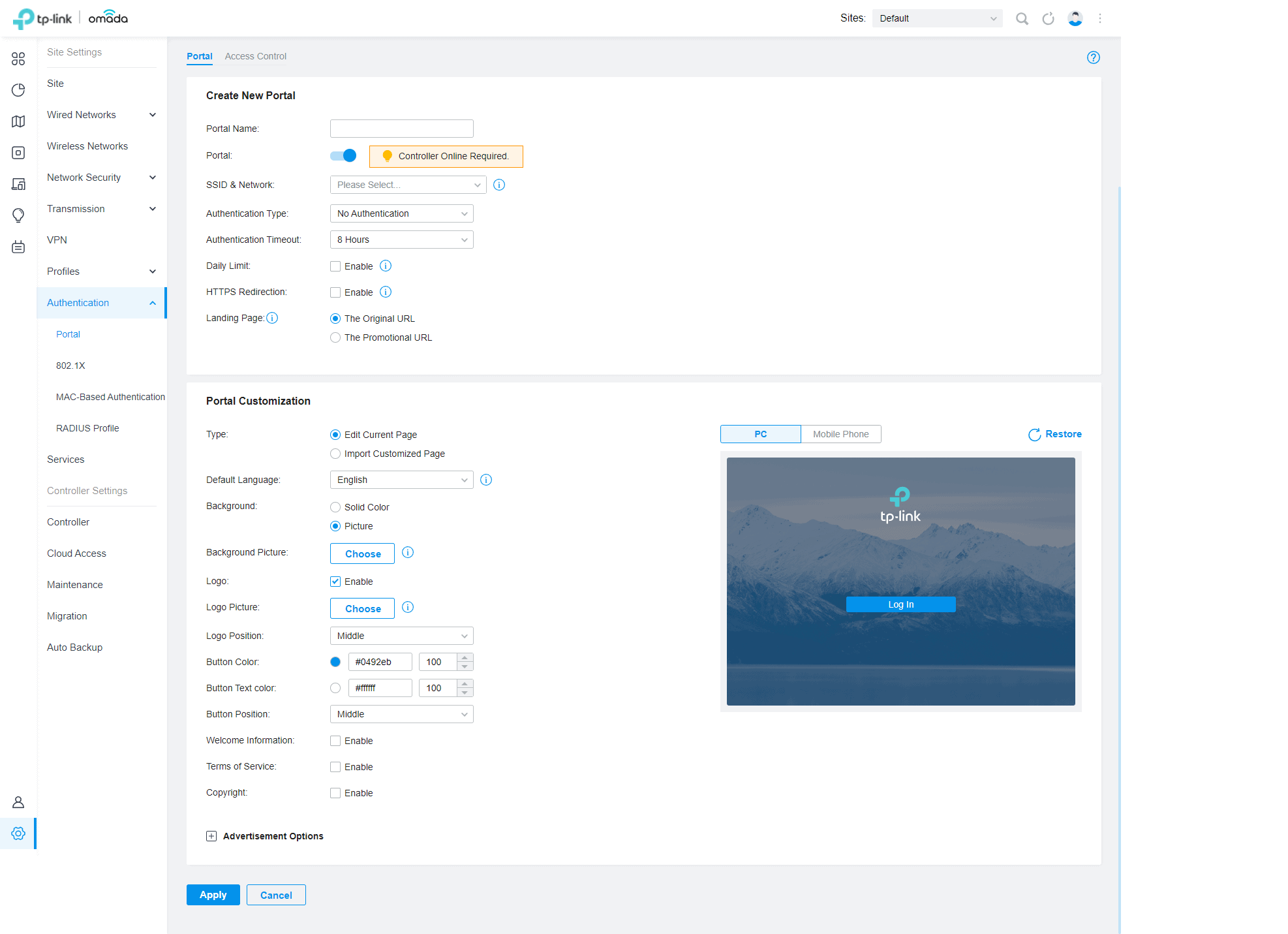
Task: Show info icon for Daily Limit
Action: click(386, 266)
